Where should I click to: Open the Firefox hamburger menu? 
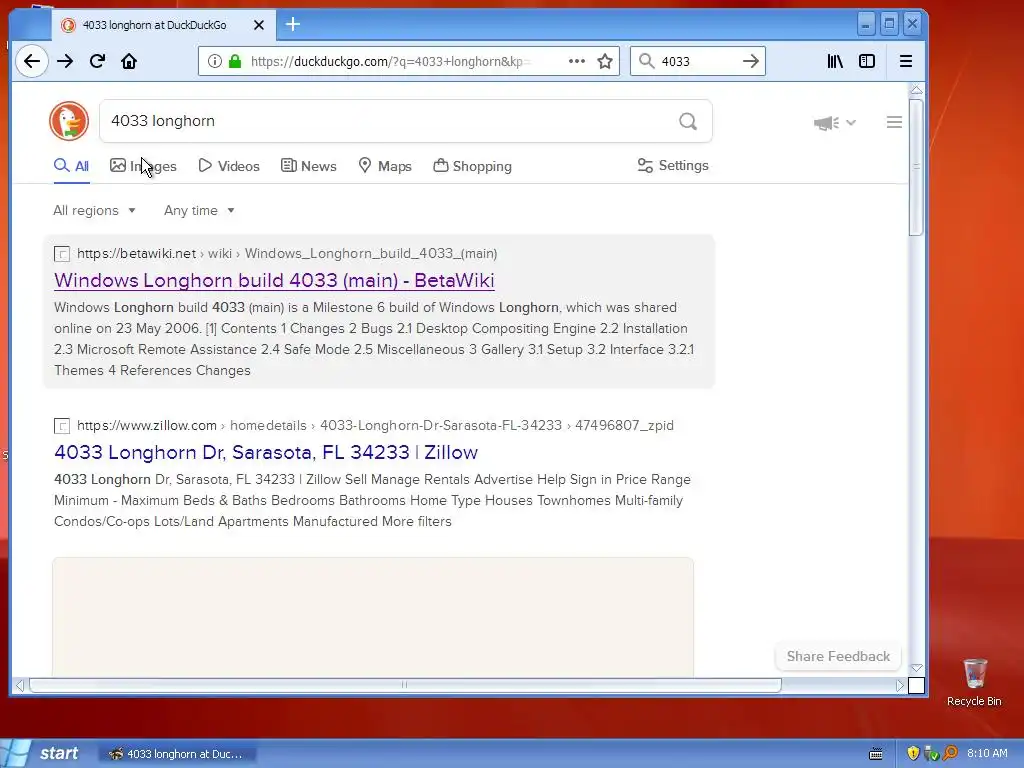906,61
